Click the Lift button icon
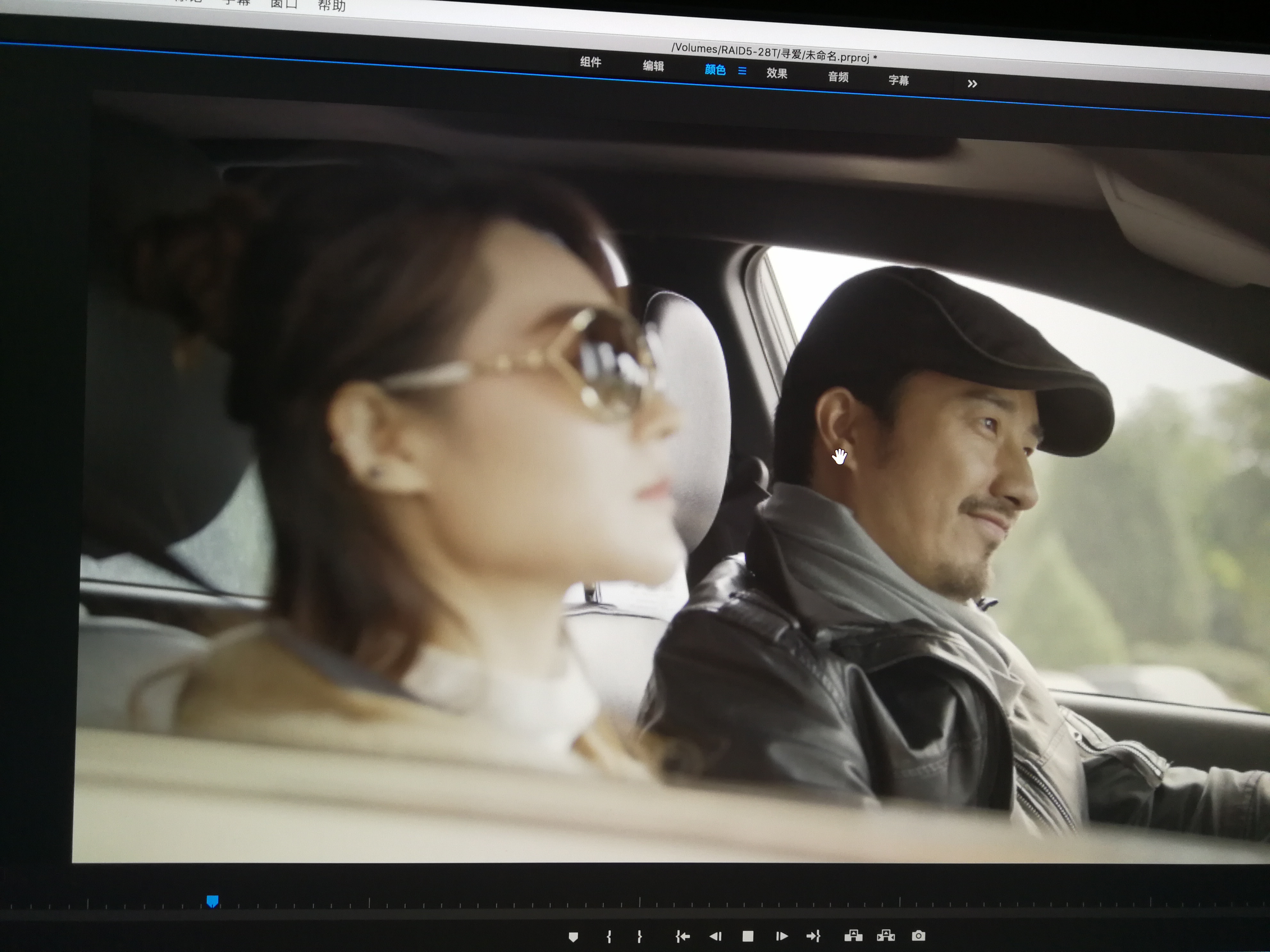The height and width of the screenshot is (952, 1270). 853,936
